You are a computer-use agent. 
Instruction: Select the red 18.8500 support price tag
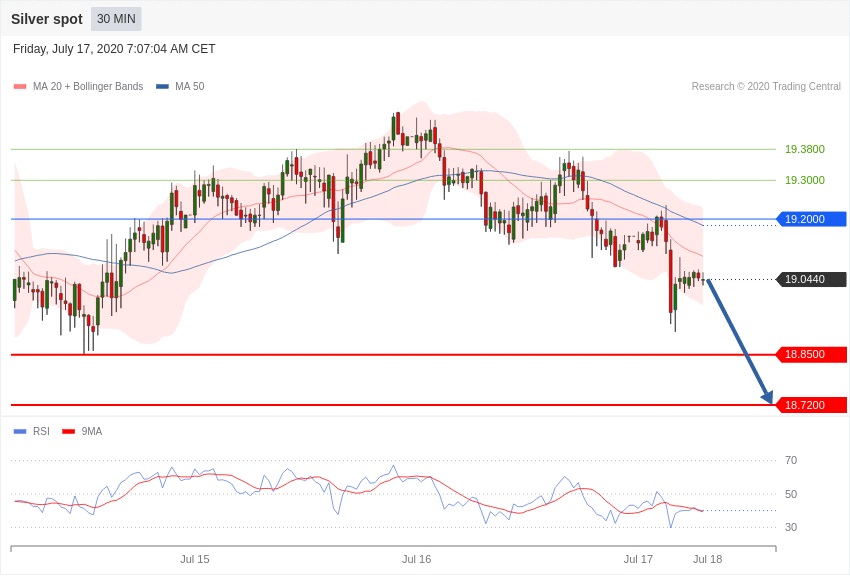point(811,355)
